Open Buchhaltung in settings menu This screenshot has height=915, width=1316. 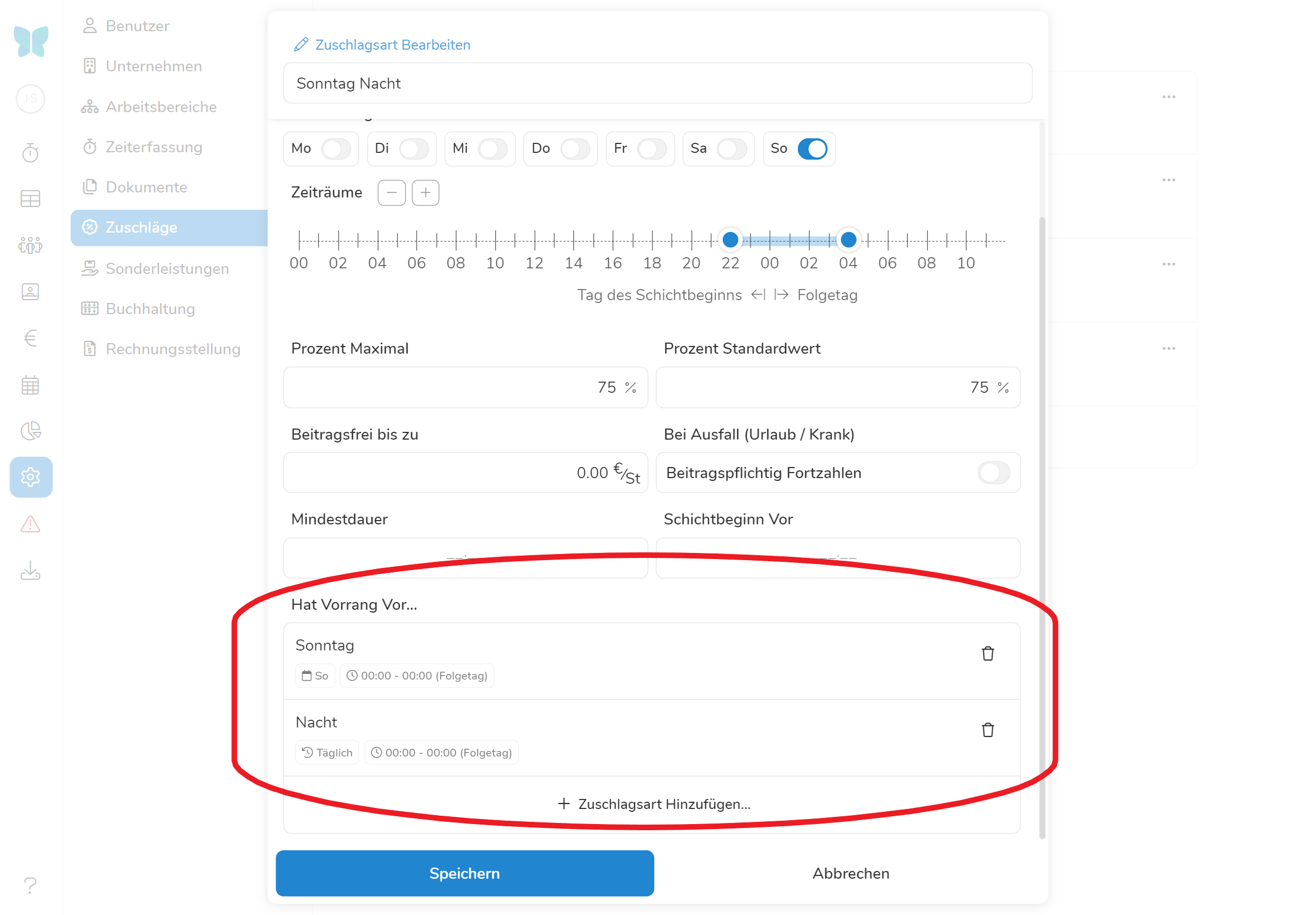[150, 309]
